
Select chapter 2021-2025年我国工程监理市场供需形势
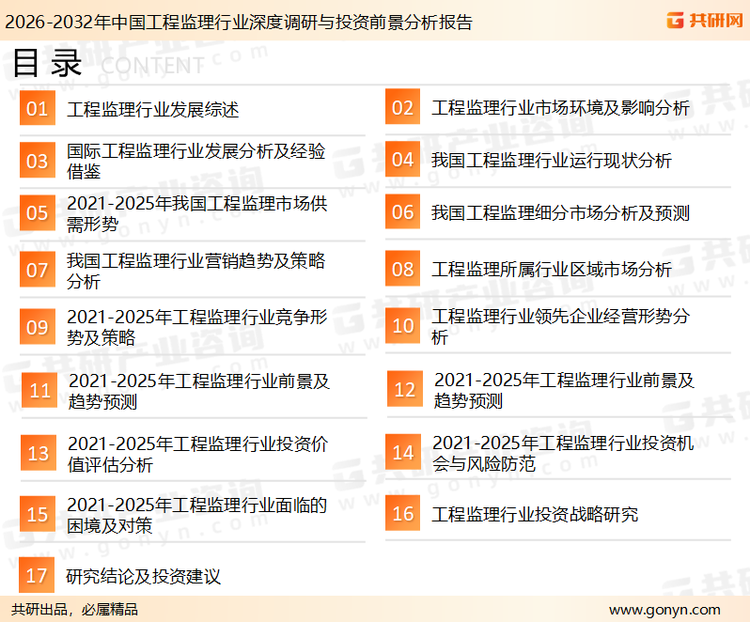[x=197, y=214]
